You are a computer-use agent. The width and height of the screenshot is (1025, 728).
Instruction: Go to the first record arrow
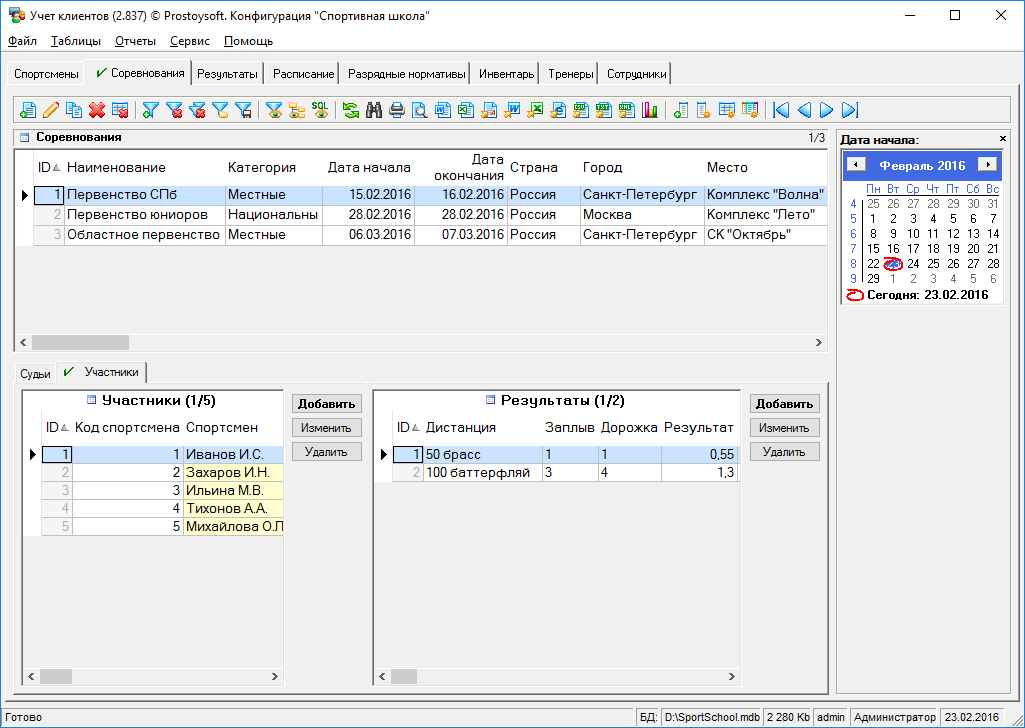point(781,110)
